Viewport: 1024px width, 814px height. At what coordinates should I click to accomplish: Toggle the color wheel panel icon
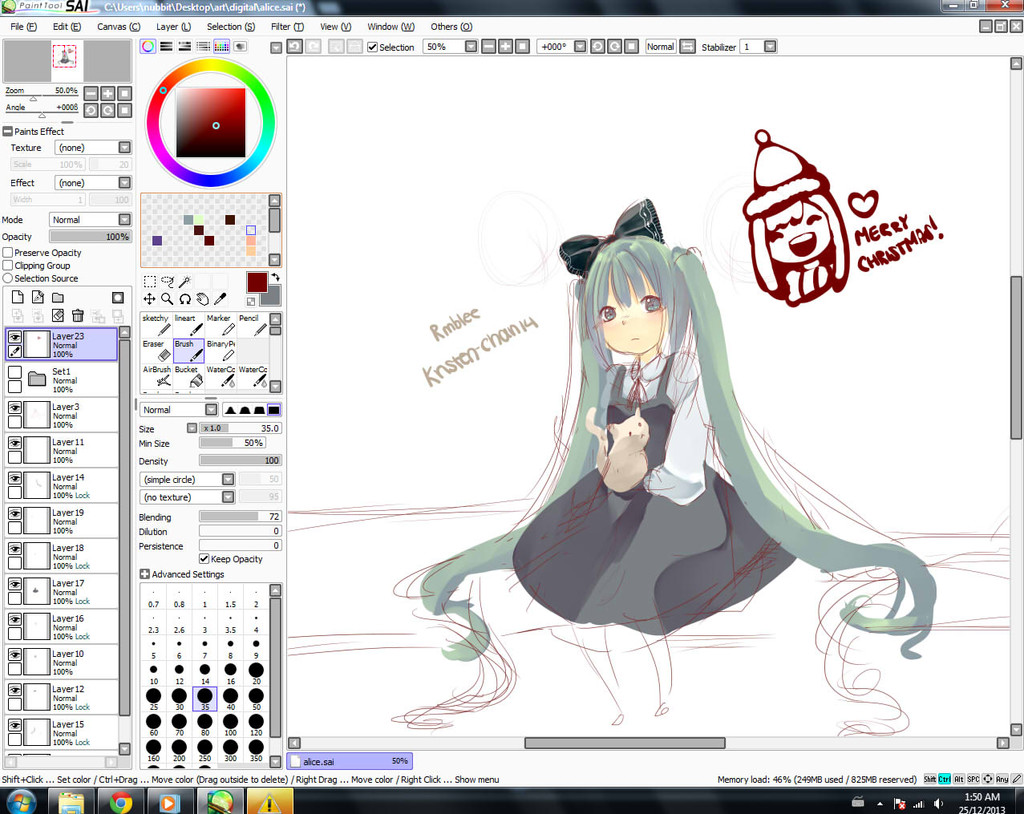(148, 46)
